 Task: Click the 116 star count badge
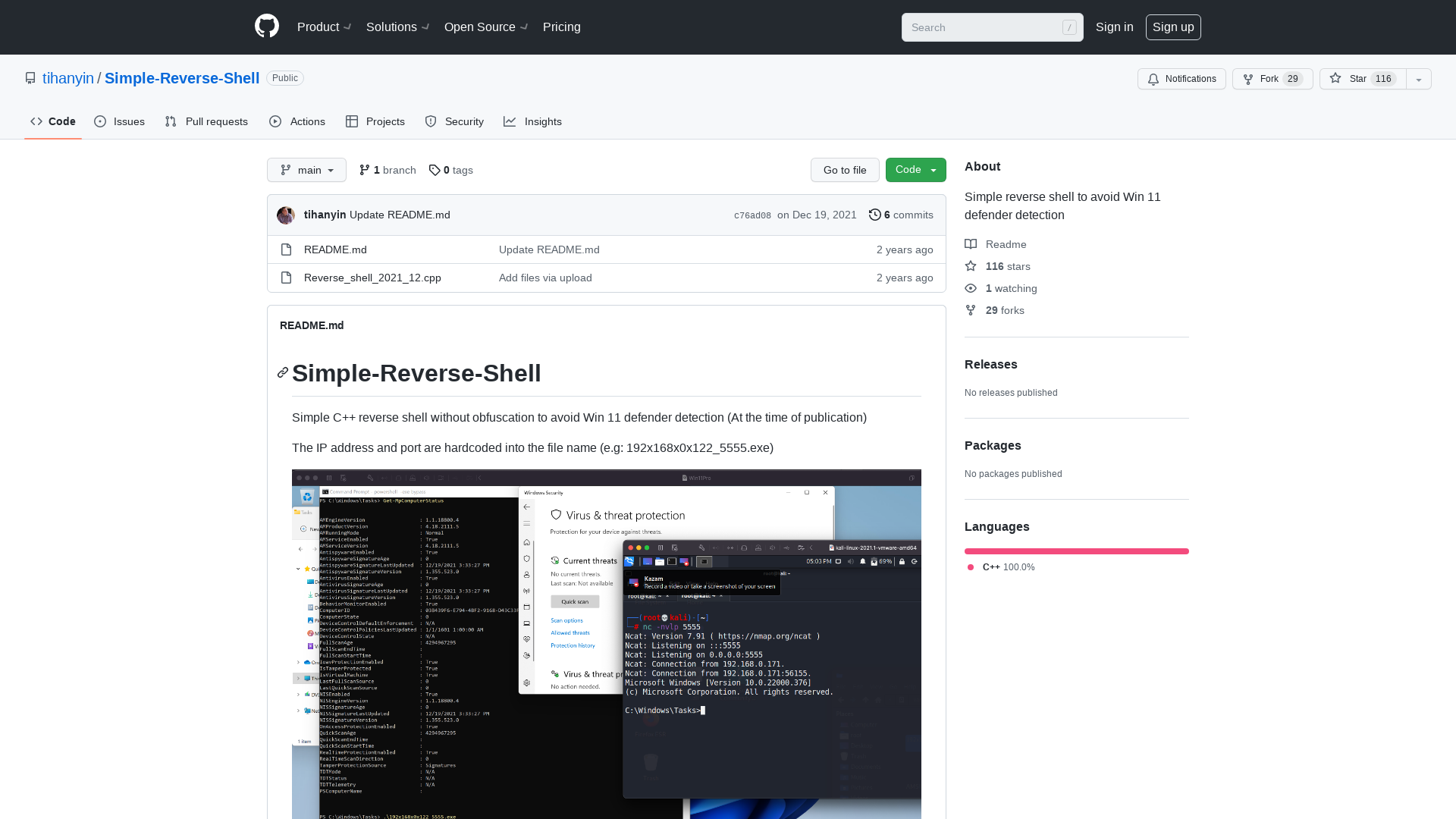click(1384, 79)
